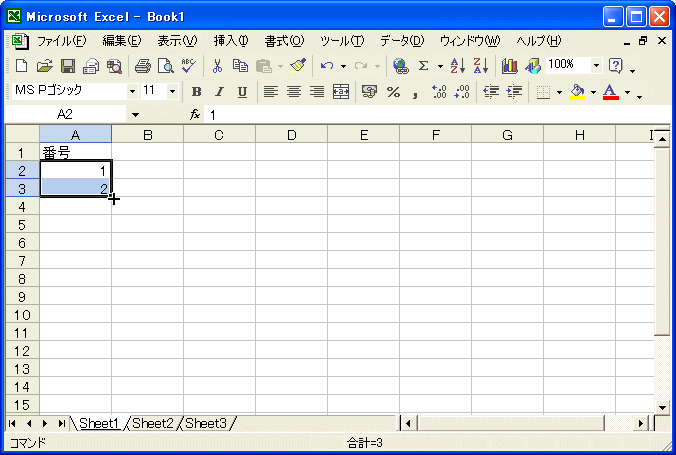Toggle Bold formatting

click(x=197, y=91)
